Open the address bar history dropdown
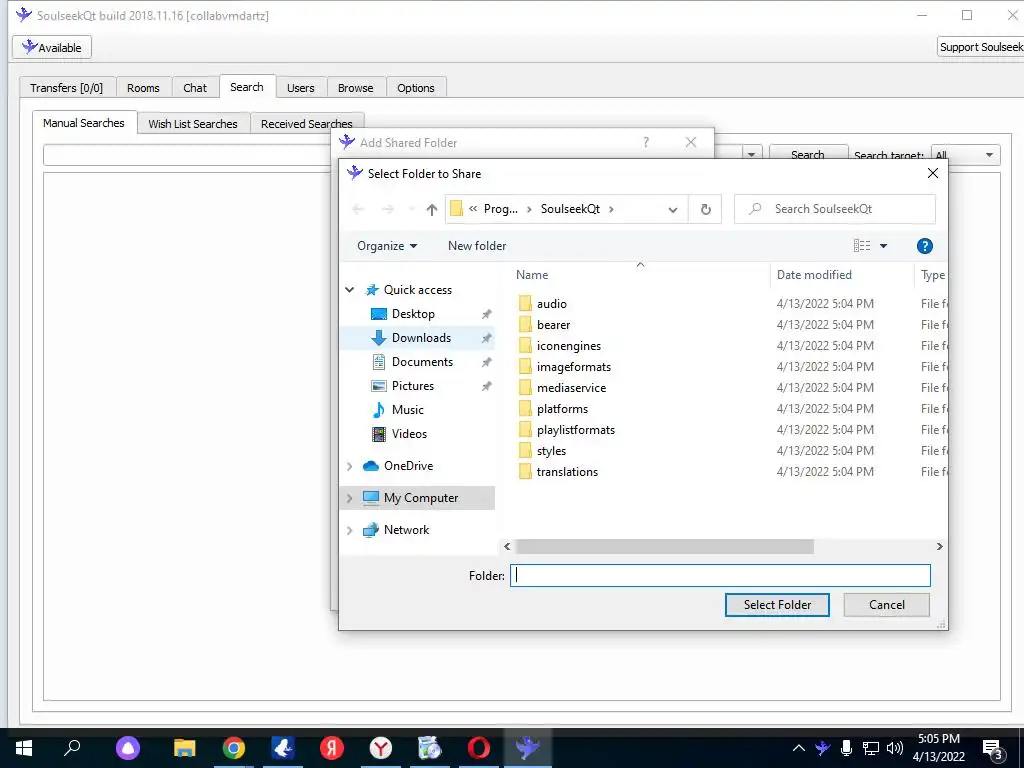The height and width of the screenshot is (768, 1024). point(673,209)
